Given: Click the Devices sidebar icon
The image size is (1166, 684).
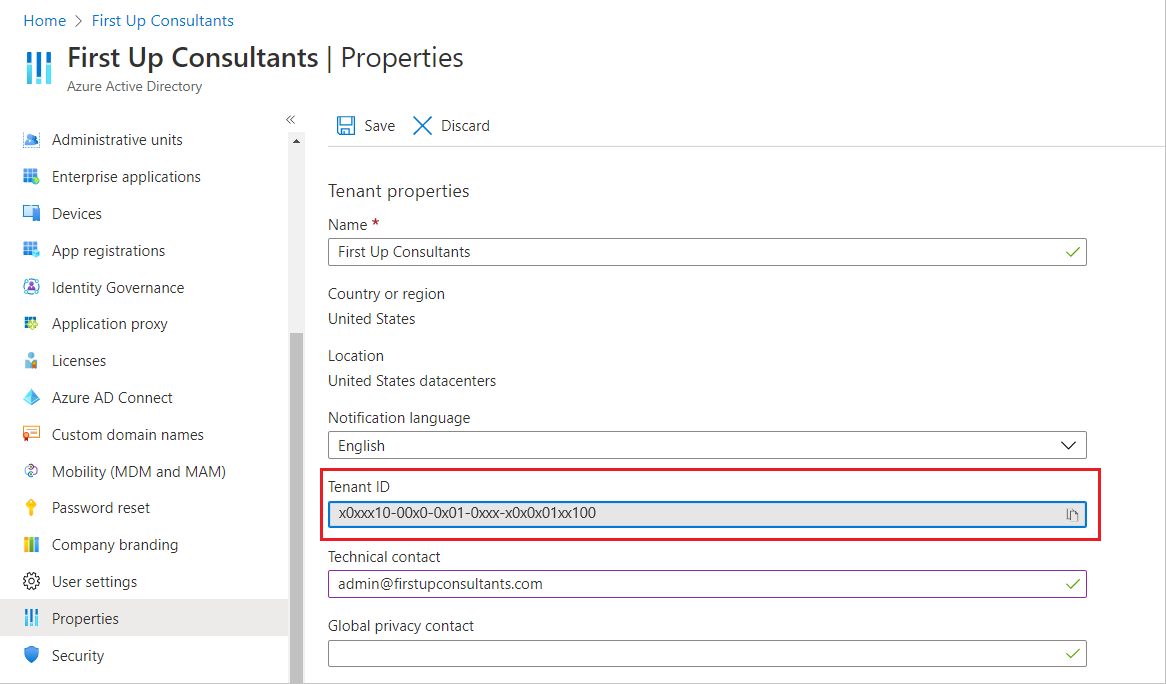Looking at the screenshot, I should [33, 213].
